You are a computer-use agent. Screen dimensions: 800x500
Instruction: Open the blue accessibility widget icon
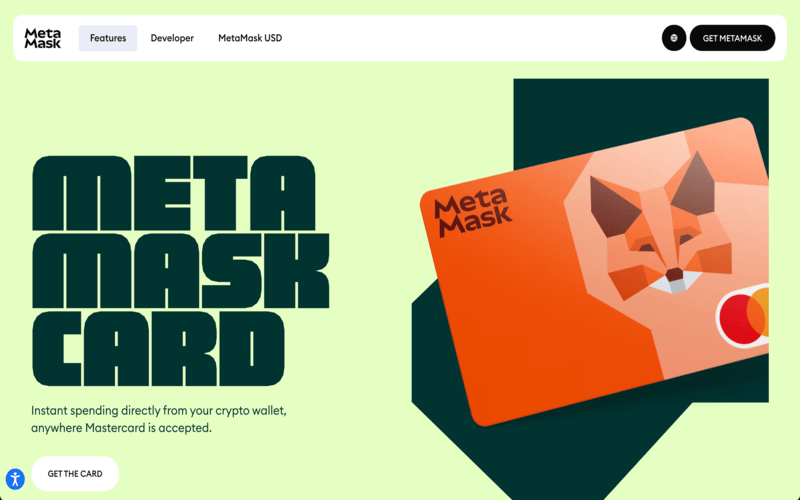tap(15, 479)
